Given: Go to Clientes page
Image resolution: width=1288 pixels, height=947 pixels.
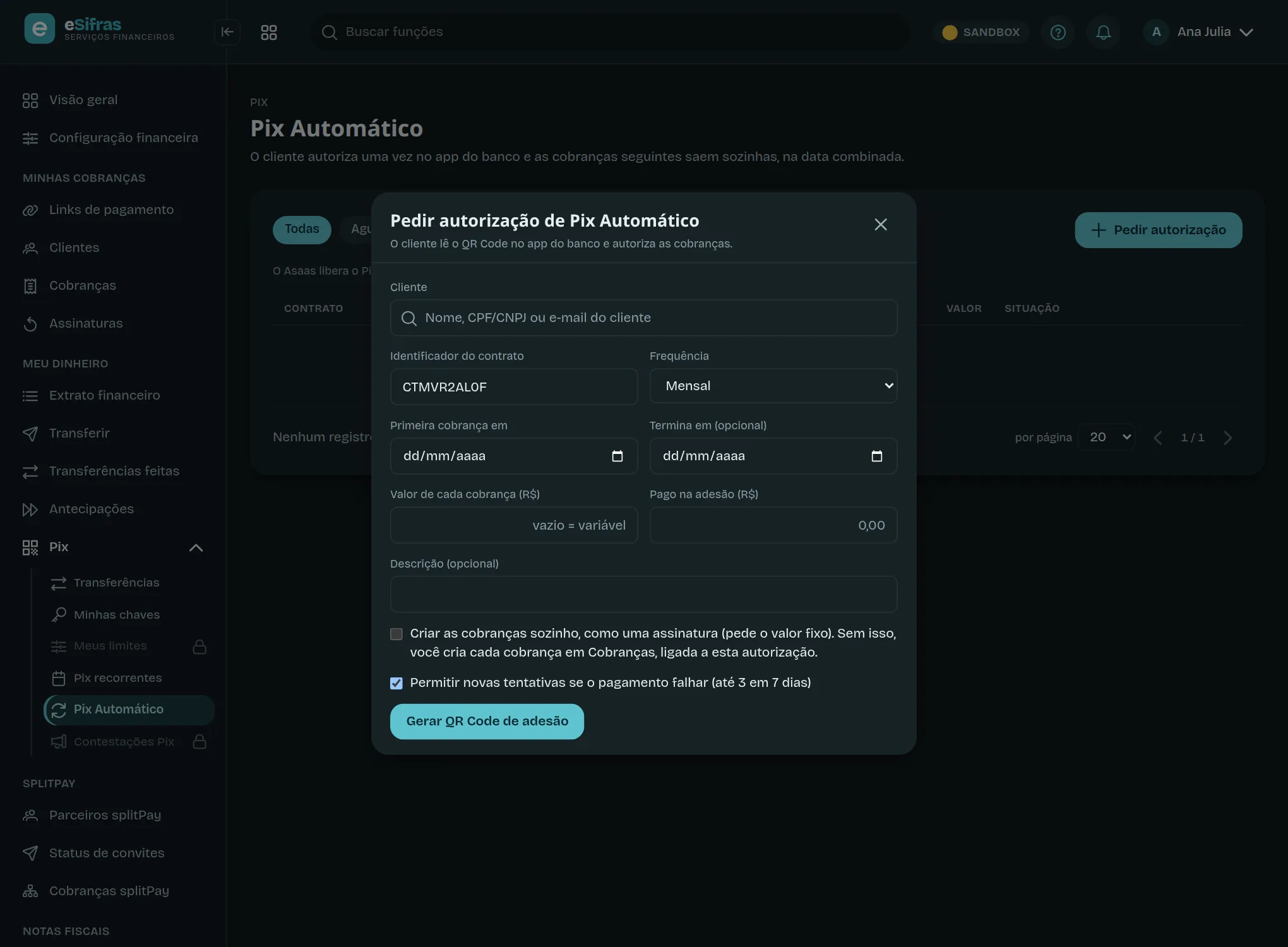Looking at the screenshot, I should (x=113, y=247).
